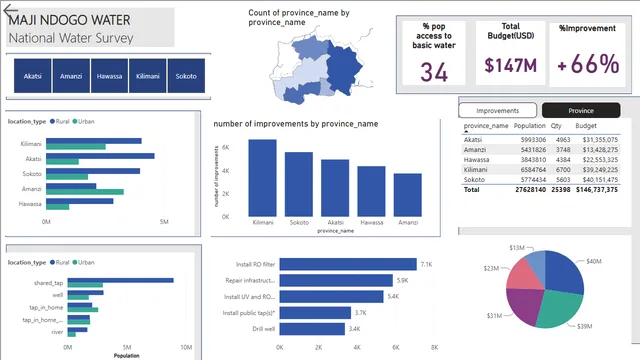
Task: Click the % pop access to basic water card
Action: tap(433, 53)
